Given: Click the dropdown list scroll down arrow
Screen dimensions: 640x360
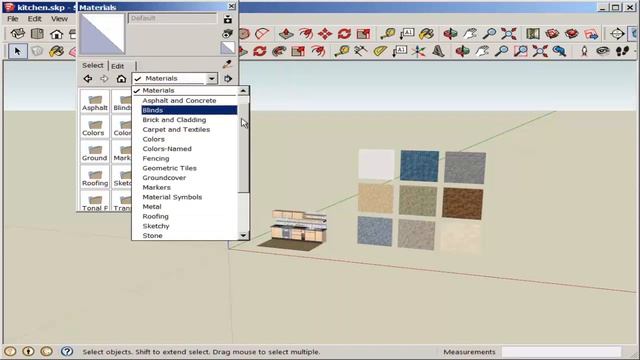Looking at the screenshot, I should [243, 235].
